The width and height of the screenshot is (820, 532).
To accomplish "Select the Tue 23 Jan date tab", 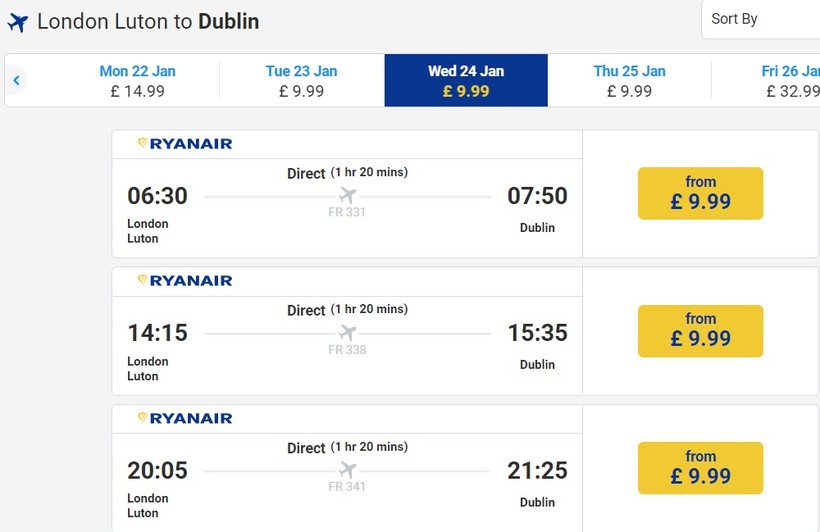I will 301,81.
